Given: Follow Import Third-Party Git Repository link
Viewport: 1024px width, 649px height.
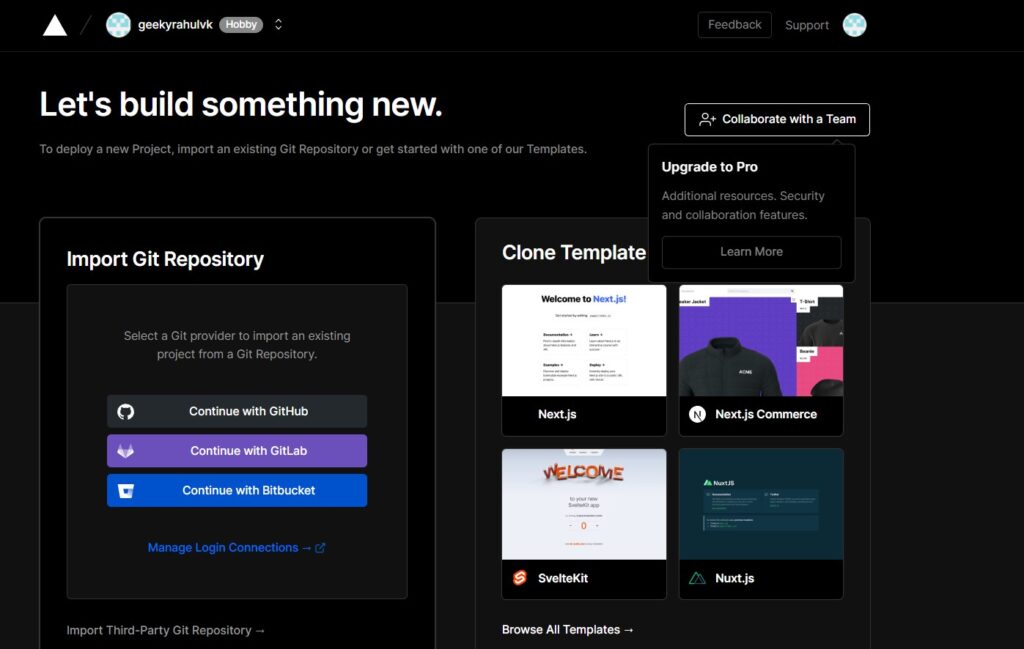Looking at the screenshot, I should pos(166,630).
